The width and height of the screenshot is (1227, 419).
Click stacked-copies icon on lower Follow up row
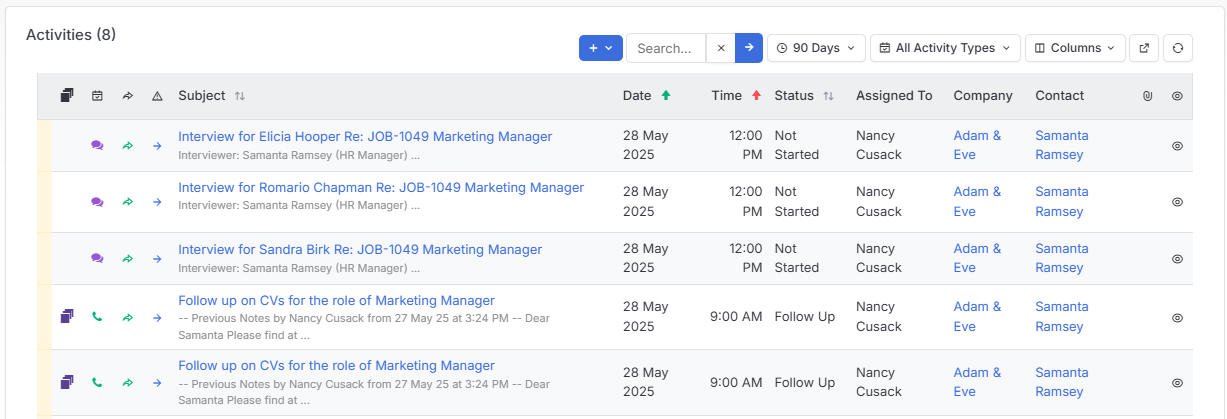pyautogui.click(x=67, y=382)
